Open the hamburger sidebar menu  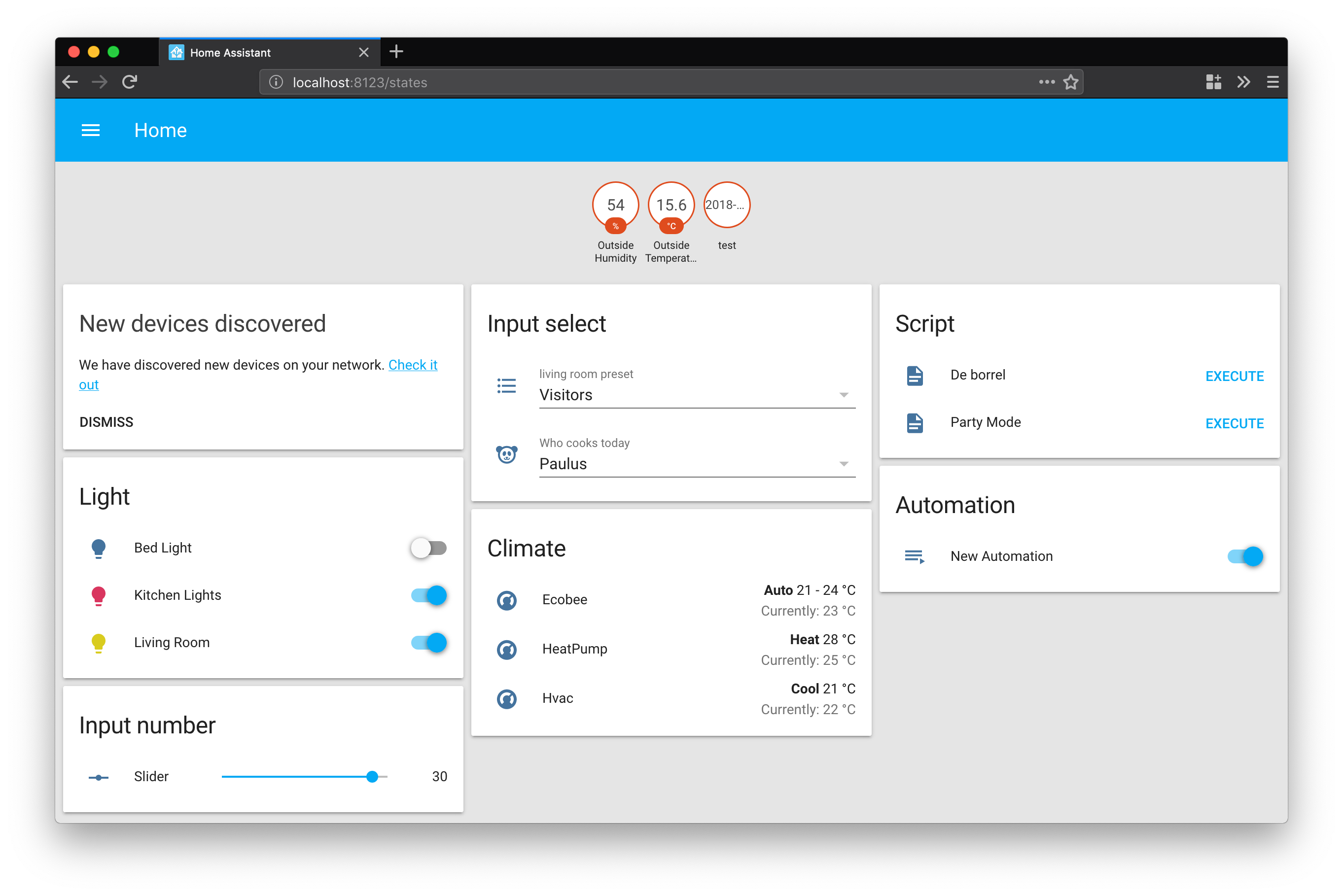90,130
